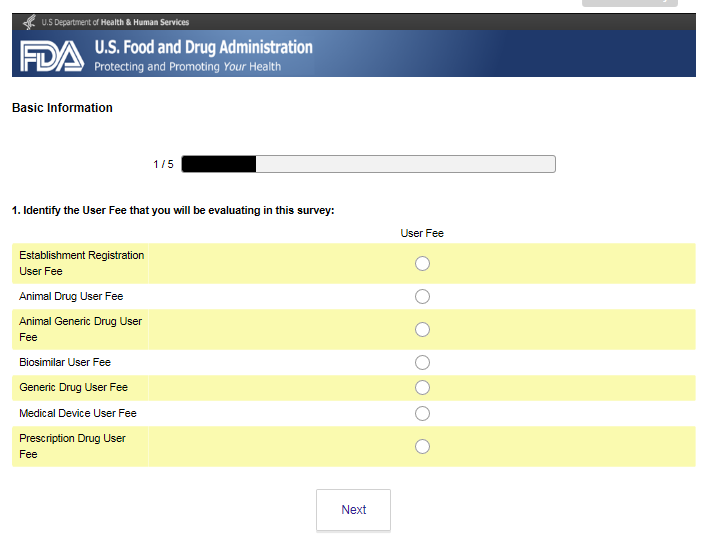
Task: Select Establishment Registration User Fee radio button
Action: click(422, 263)
